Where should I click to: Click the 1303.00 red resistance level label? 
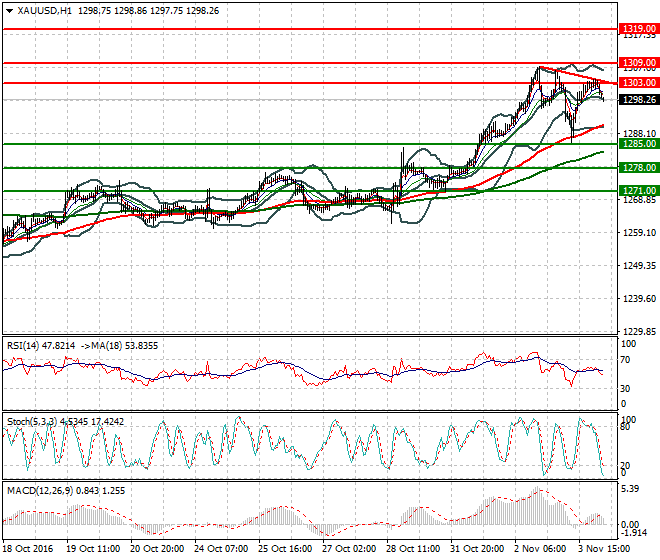point(639,83)
